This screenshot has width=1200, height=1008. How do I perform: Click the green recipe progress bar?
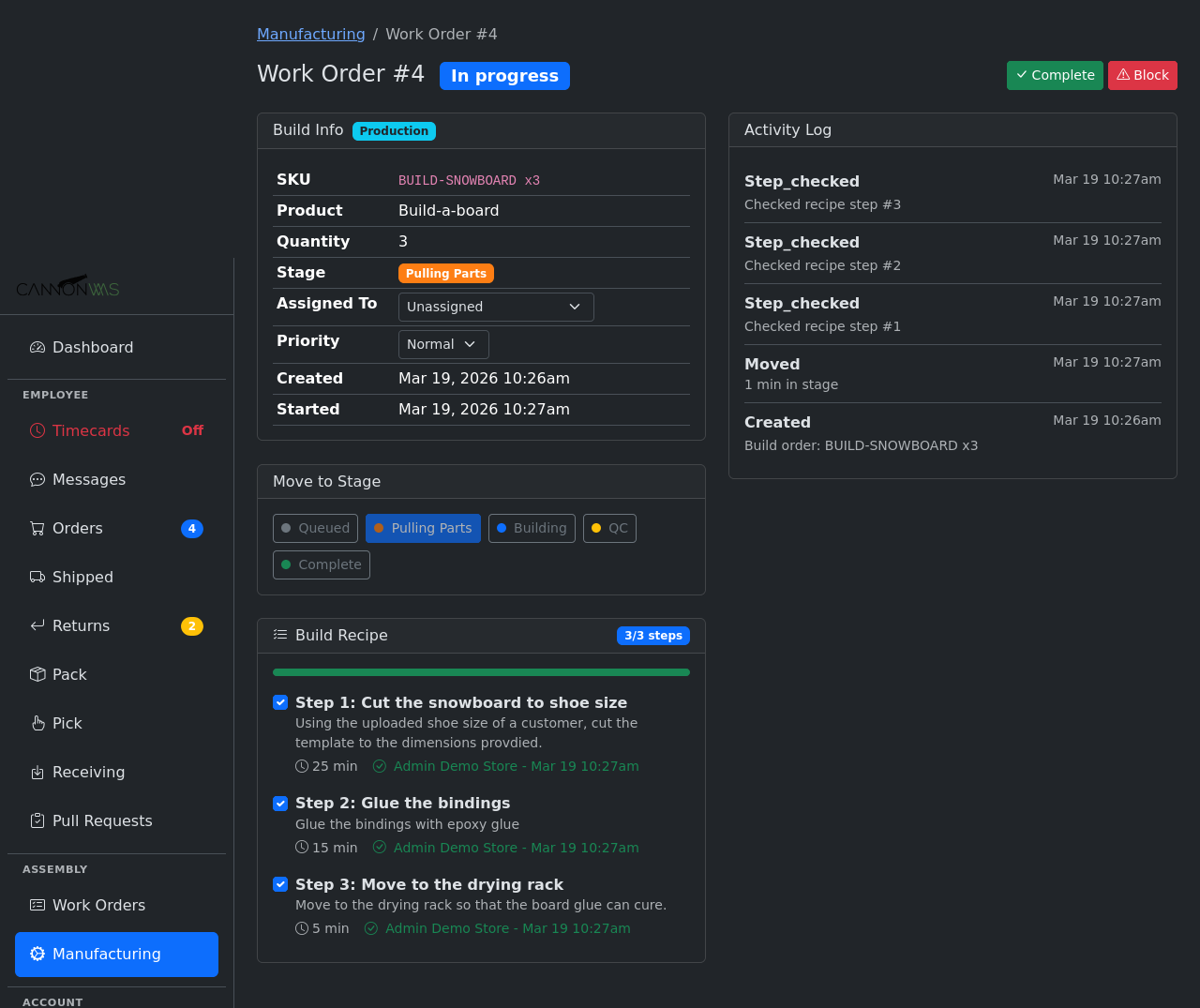[481, 672]
